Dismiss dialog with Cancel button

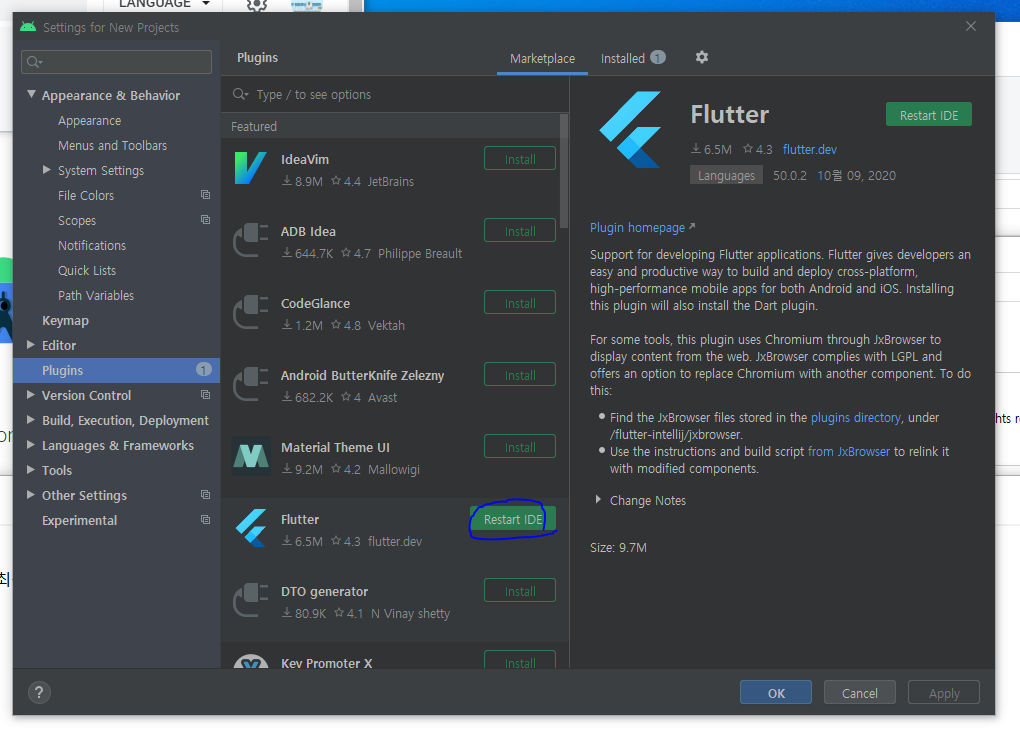859,693
